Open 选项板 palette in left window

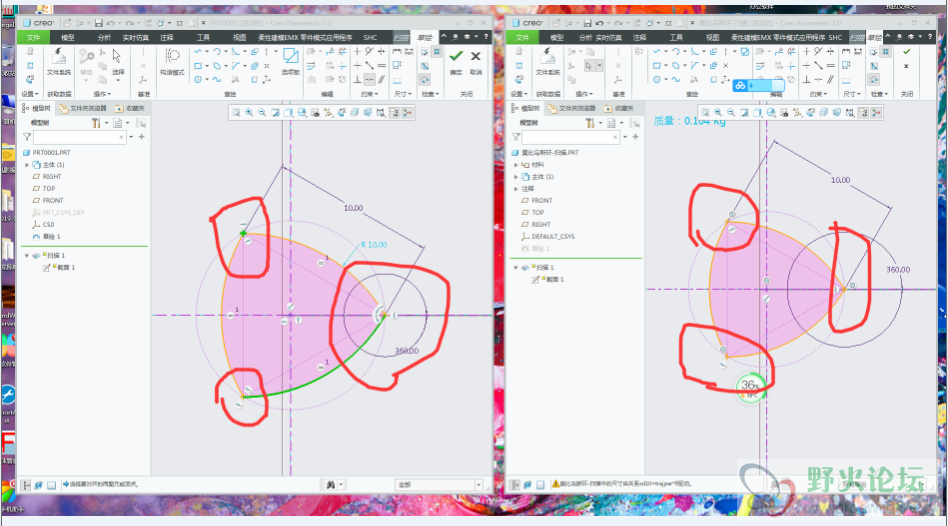pos(291,61)
